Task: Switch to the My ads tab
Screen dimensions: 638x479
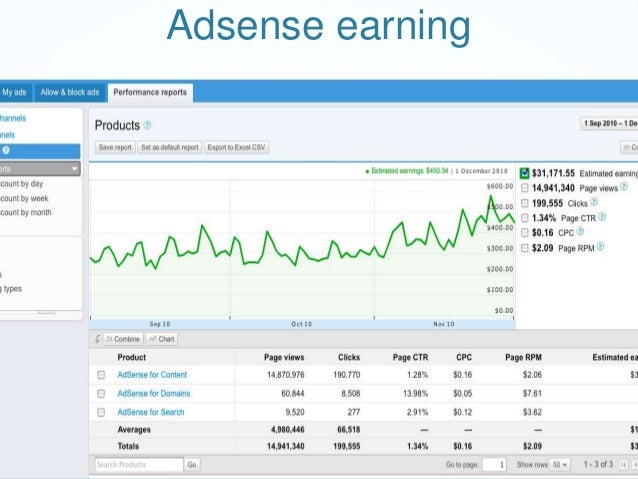Action: pos(14,92)
